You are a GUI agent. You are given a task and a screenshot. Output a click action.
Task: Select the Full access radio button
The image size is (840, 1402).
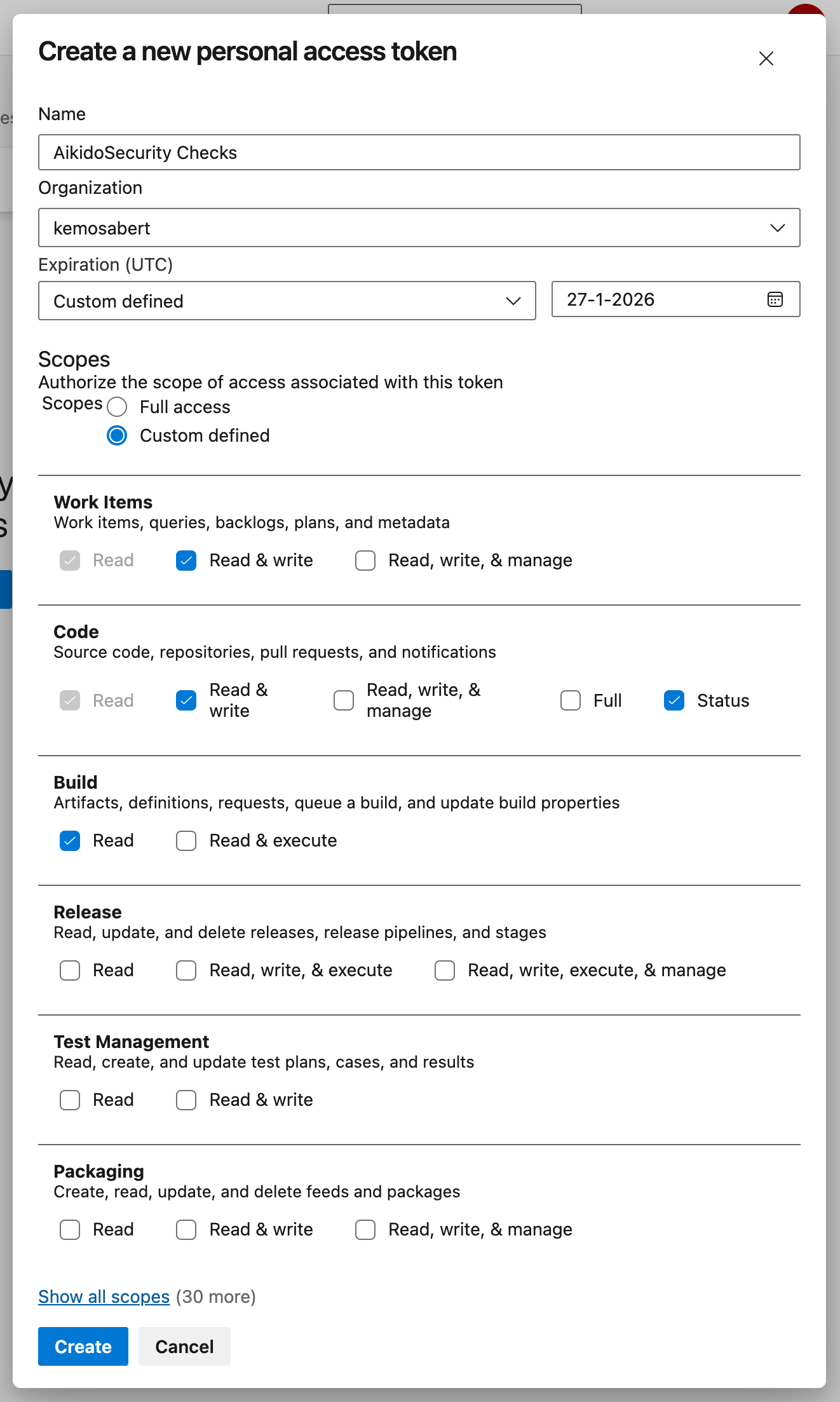(117, 407)
